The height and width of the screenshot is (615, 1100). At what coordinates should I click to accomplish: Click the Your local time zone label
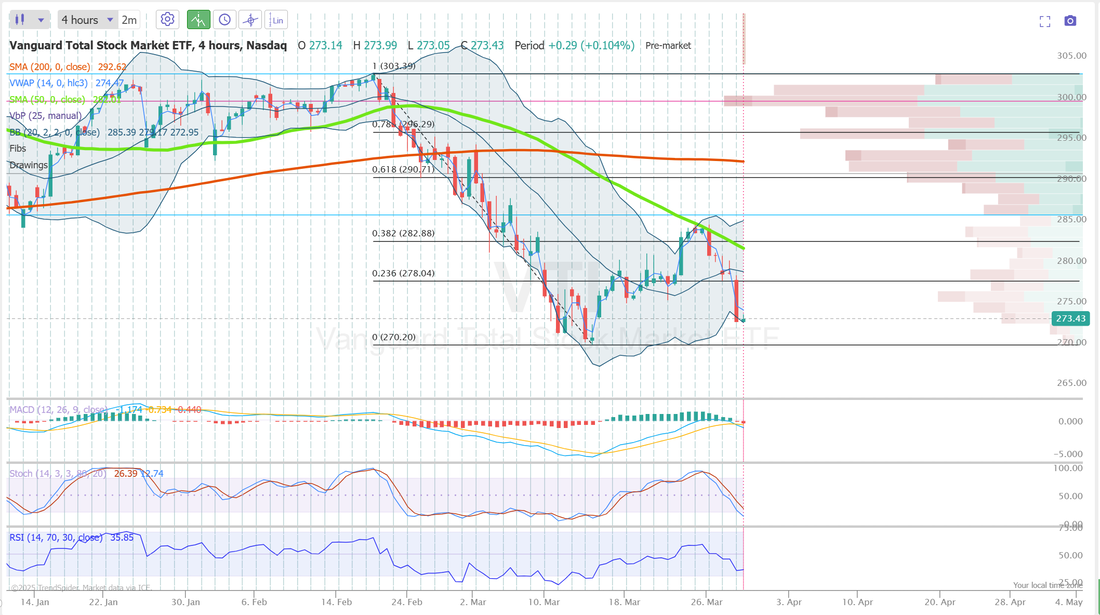(1048, 585)
